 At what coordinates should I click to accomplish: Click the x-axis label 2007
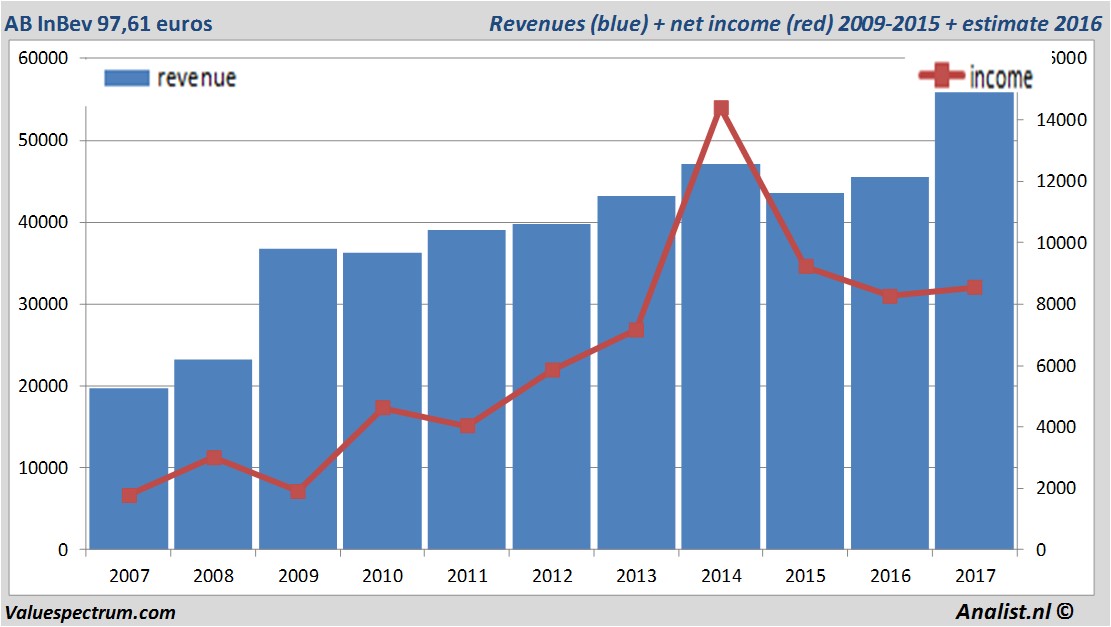[129, 575]
